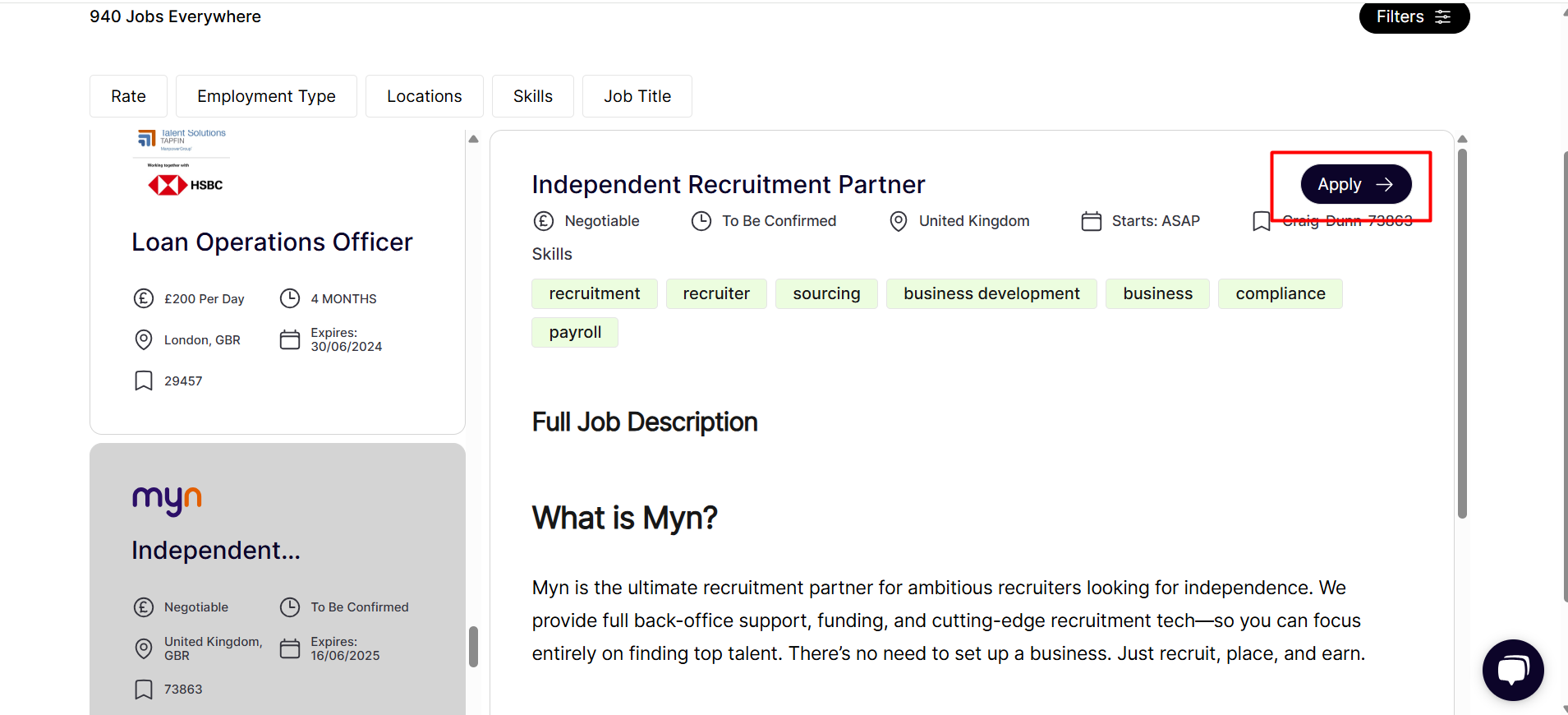Click the up arrow of job list scrollbar
1568x715 pixels.
tap(473, 139)
